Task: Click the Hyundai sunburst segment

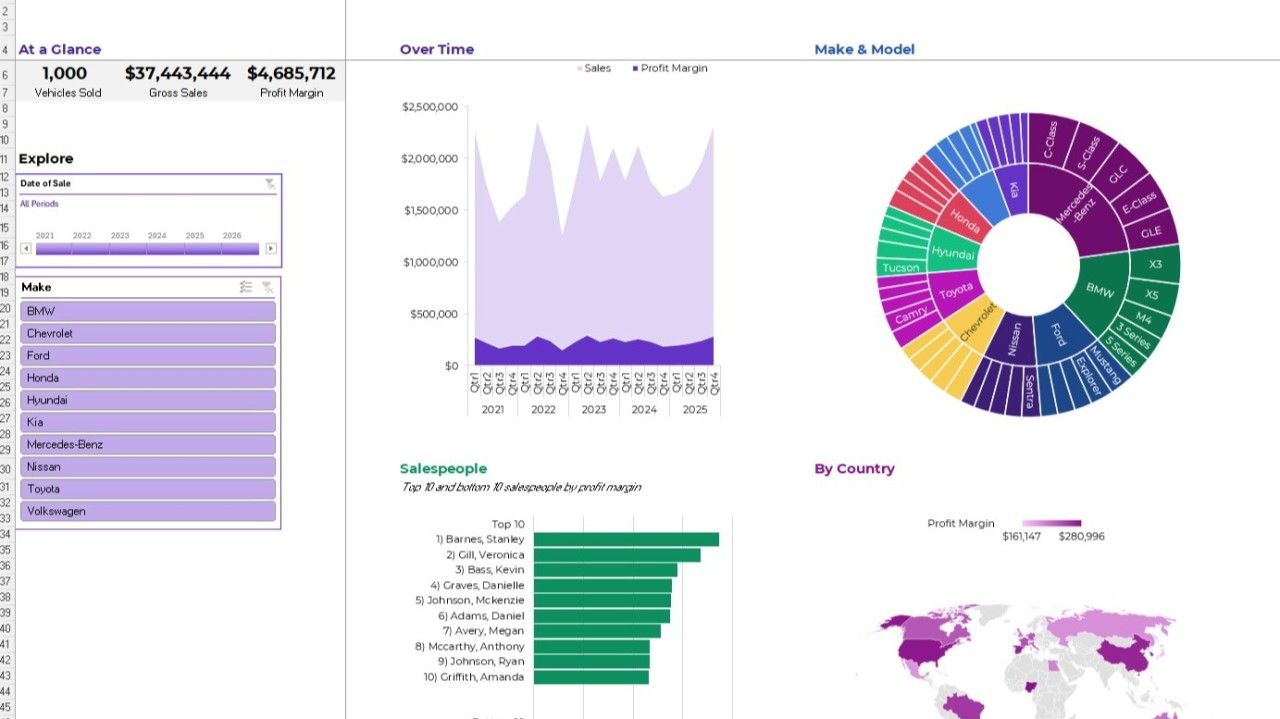Action: (952, 253)
